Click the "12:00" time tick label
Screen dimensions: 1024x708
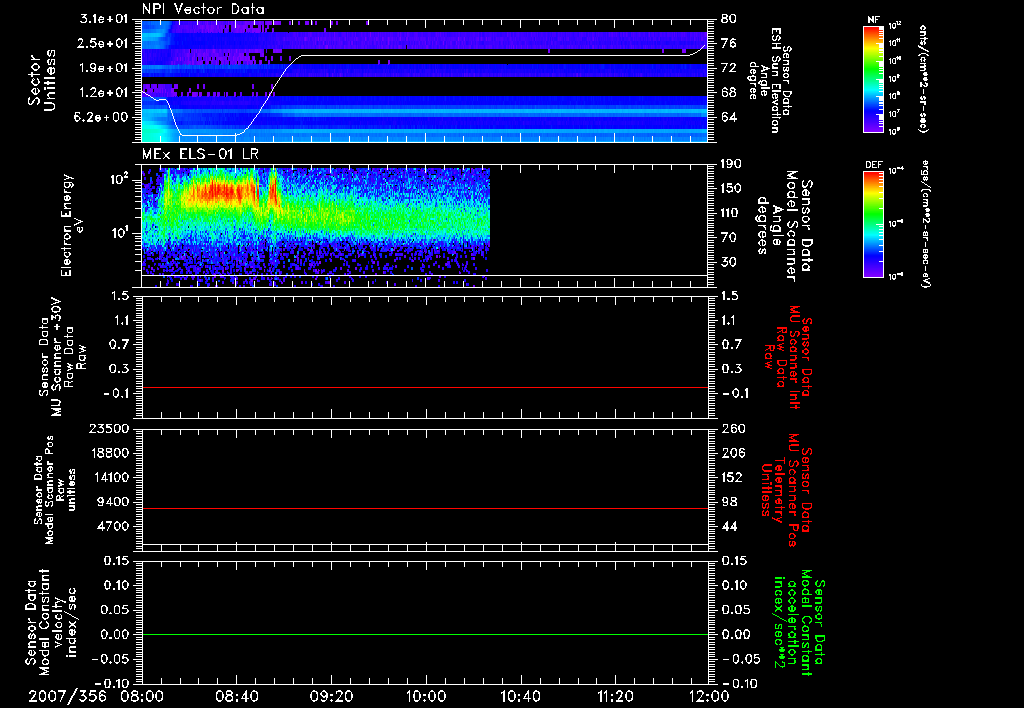709,696
